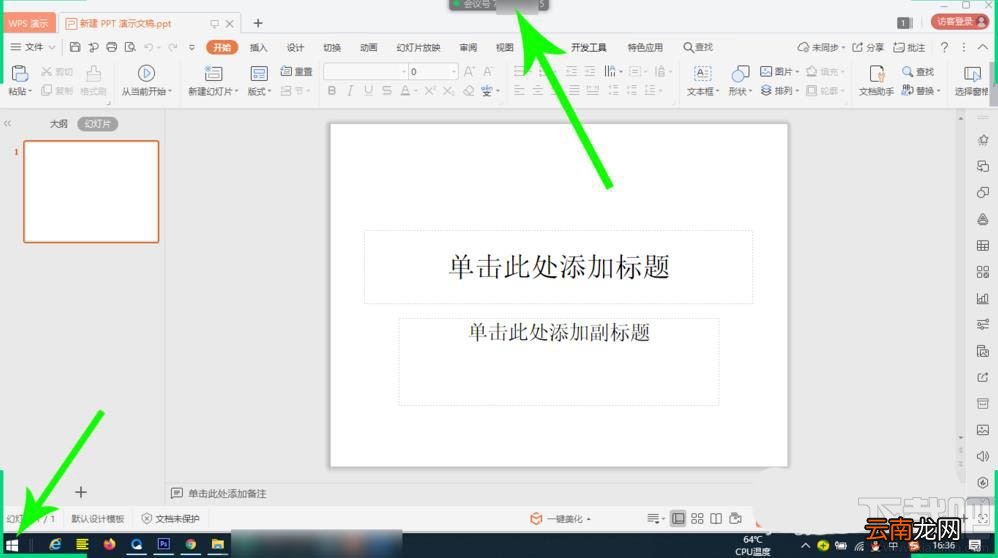
Task: Expand the quick access toolbar customize arrow
Action: coord(192,47)
